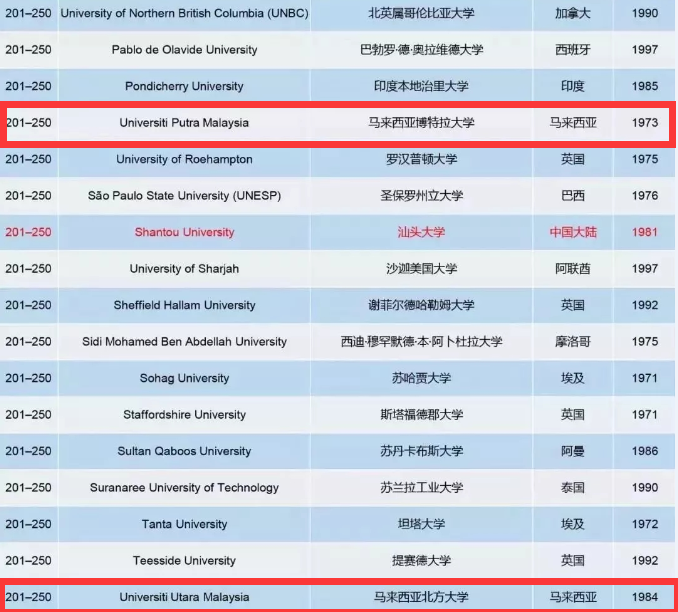Select Sohag University

pyautogui.click(x=185, y=378)
